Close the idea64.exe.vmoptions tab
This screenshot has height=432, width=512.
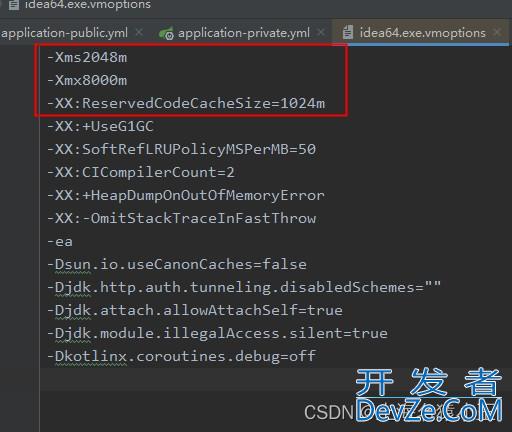(x=497, y=32)
